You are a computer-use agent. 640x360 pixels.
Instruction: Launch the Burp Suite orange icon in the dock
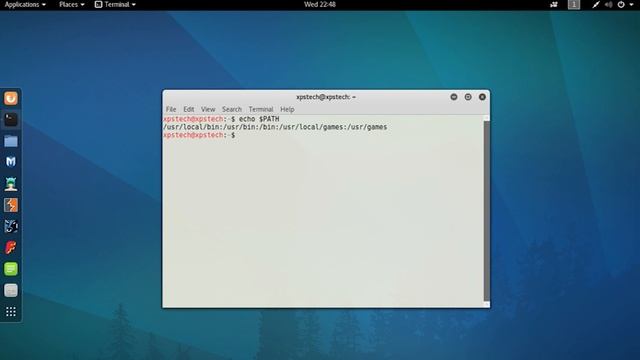11,205
